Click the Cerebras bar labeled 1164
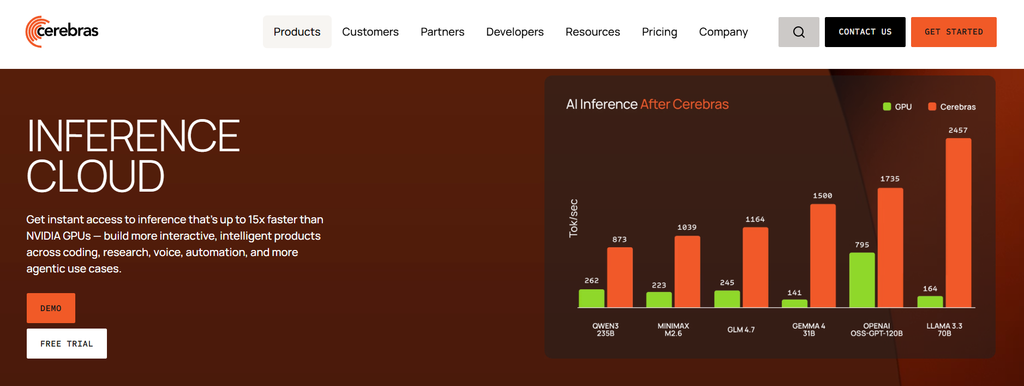 (x=756, y=268)
